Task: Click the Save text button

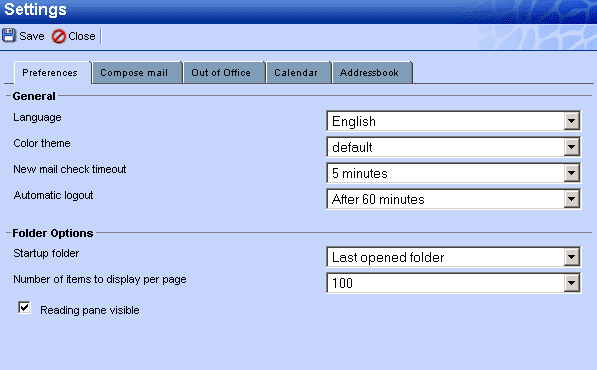Action: [x=32, y=36]
